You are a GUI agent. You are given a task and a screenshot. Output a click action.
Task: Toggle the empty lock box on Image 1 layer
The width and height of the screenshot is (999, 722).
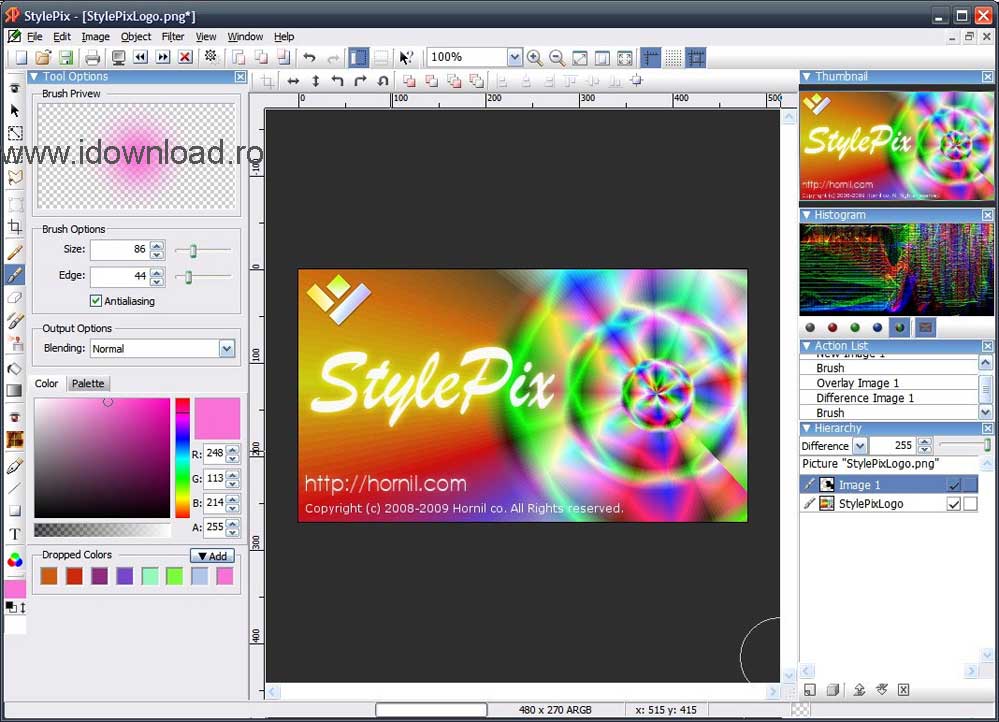970,485
